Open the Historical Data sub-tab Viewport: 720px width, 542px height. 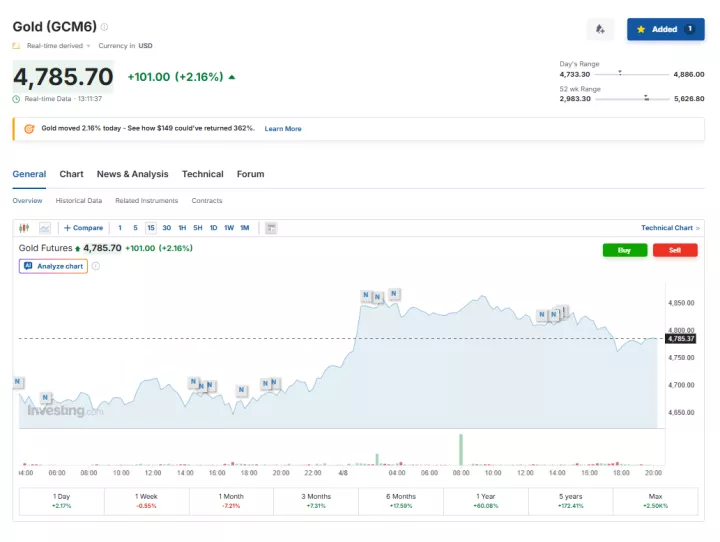(78, 201)
